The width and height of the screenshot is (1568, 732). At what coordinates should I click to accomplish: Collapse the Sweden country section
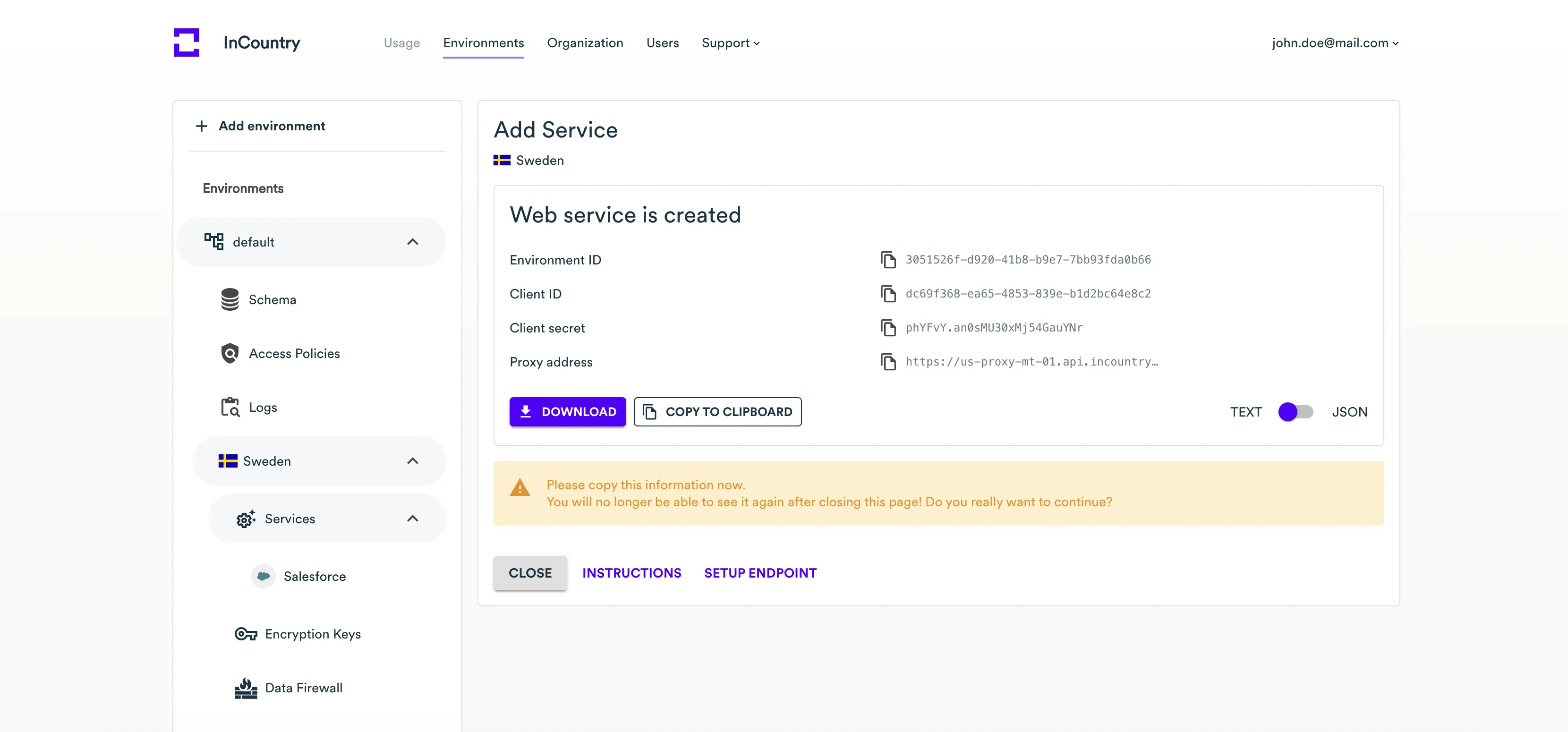click(412, 461)
